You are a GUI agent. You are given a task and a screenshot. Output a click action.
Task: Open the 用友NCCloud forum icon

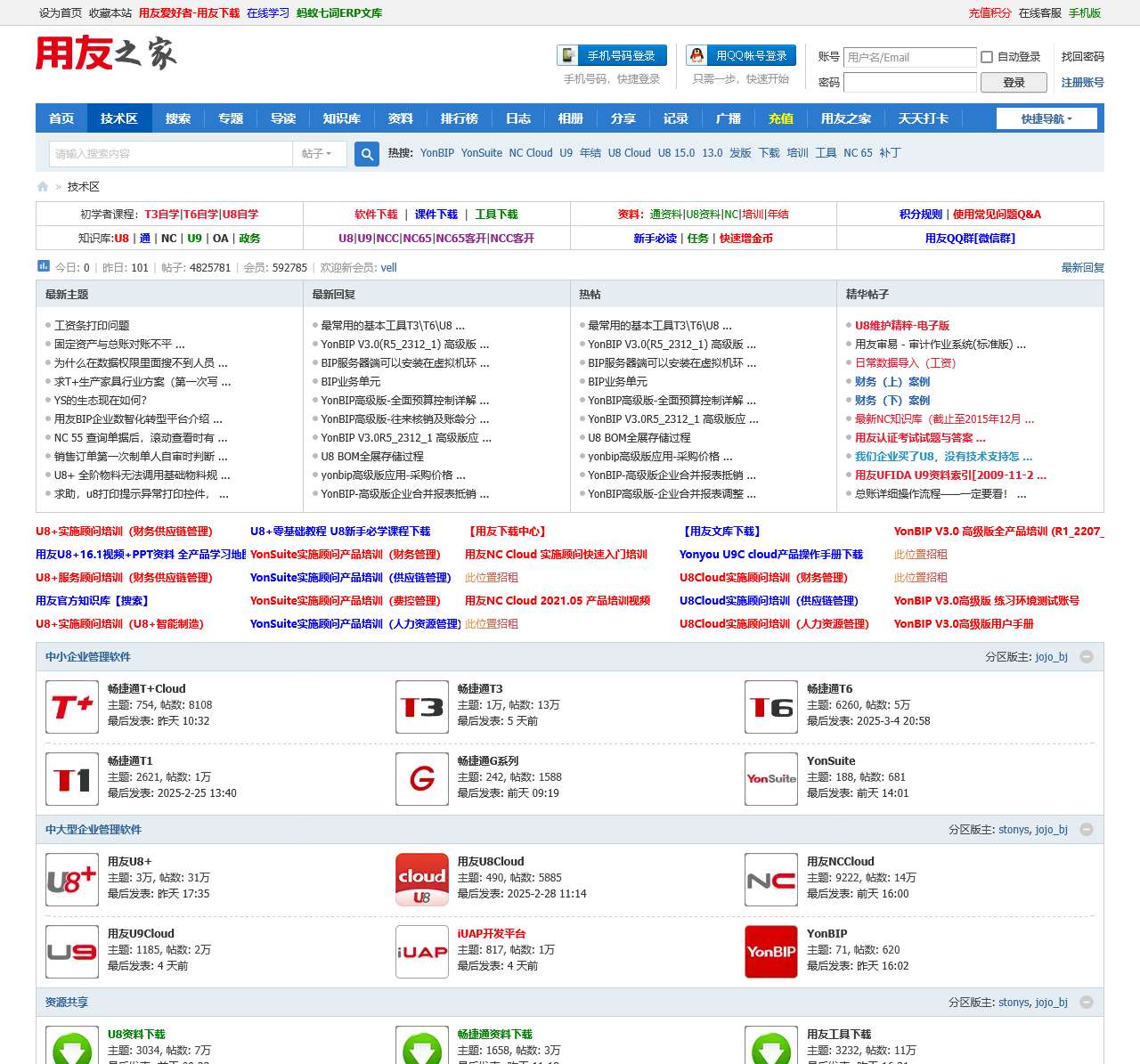click(771, 880)
